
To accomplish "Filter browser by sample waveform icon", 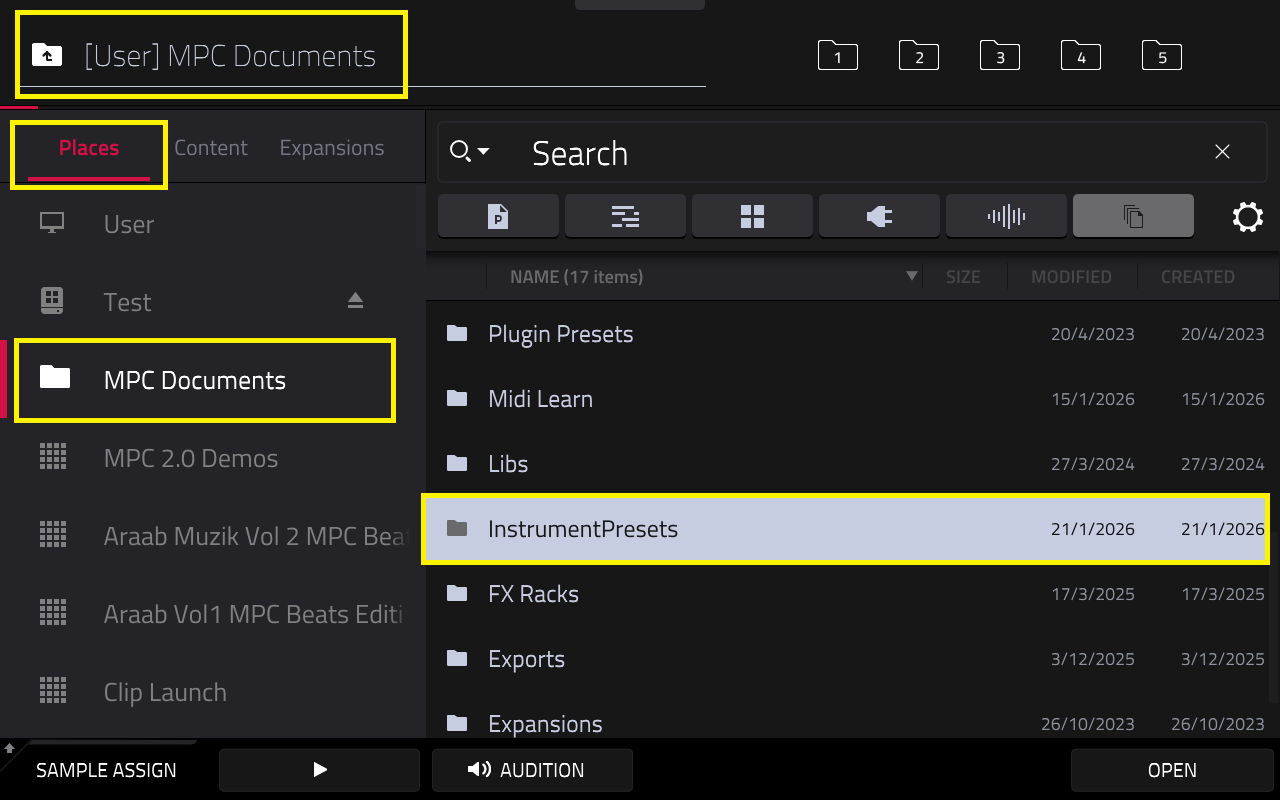I will (1006, 216).
